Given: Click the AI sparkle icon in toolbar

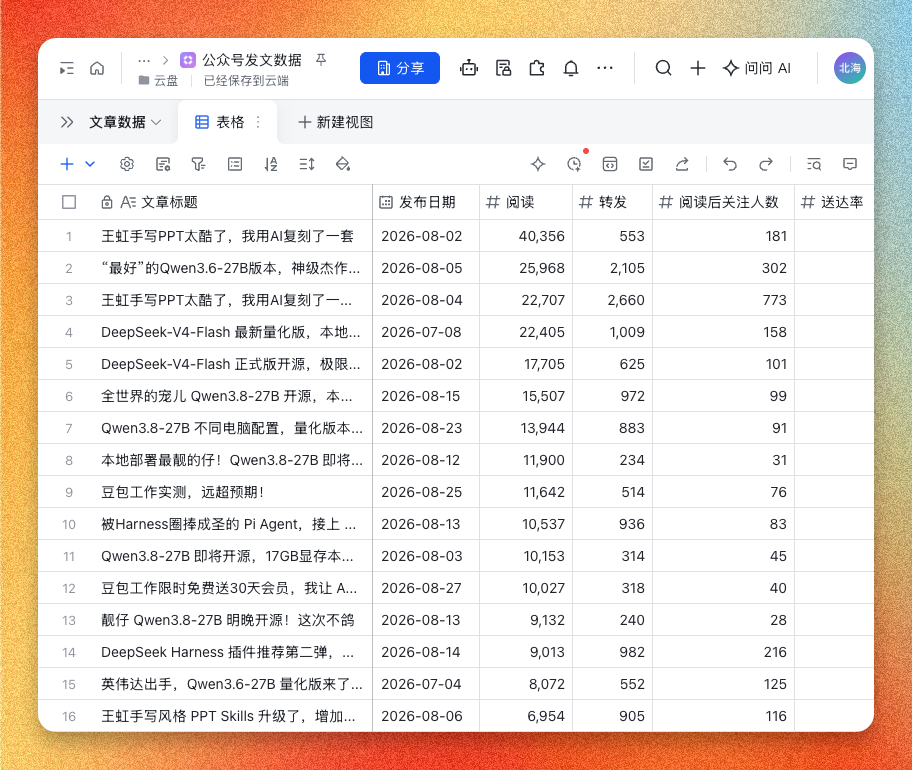Looking at the screenshot, I should pyautogui.click(x=538, y=164).
